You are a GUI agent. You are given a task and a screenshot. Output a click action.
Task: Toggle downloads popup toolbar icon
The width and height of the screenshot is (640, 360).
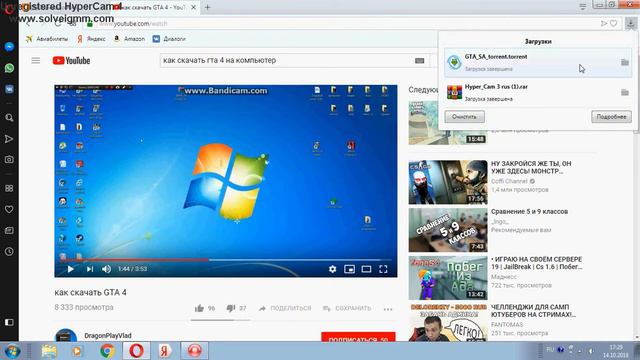(x=631, y=23)
